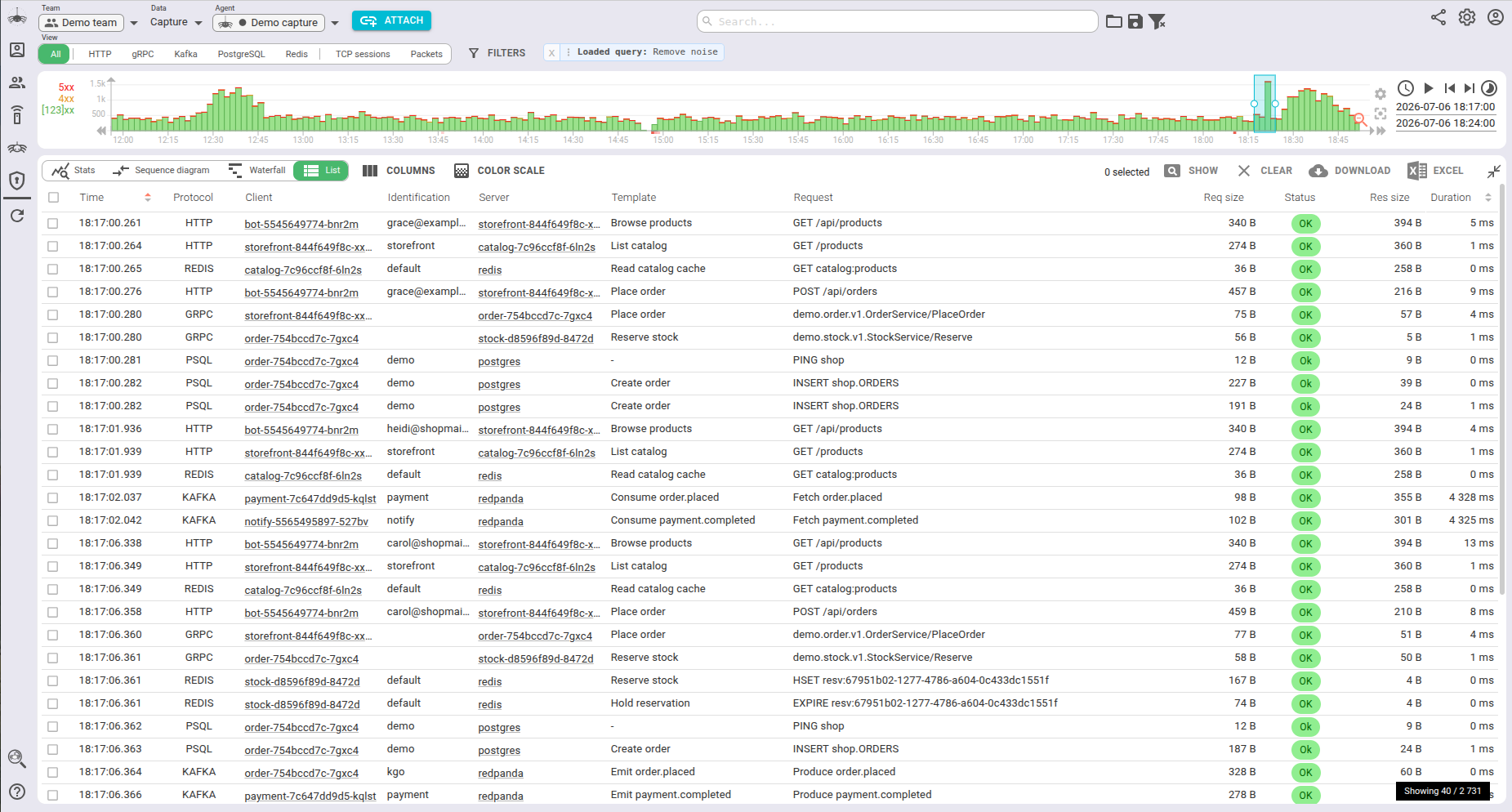This screenshot has height=812, width=1512.
Task: Zoom out timeline with red magnifier
Action: 1361,121
